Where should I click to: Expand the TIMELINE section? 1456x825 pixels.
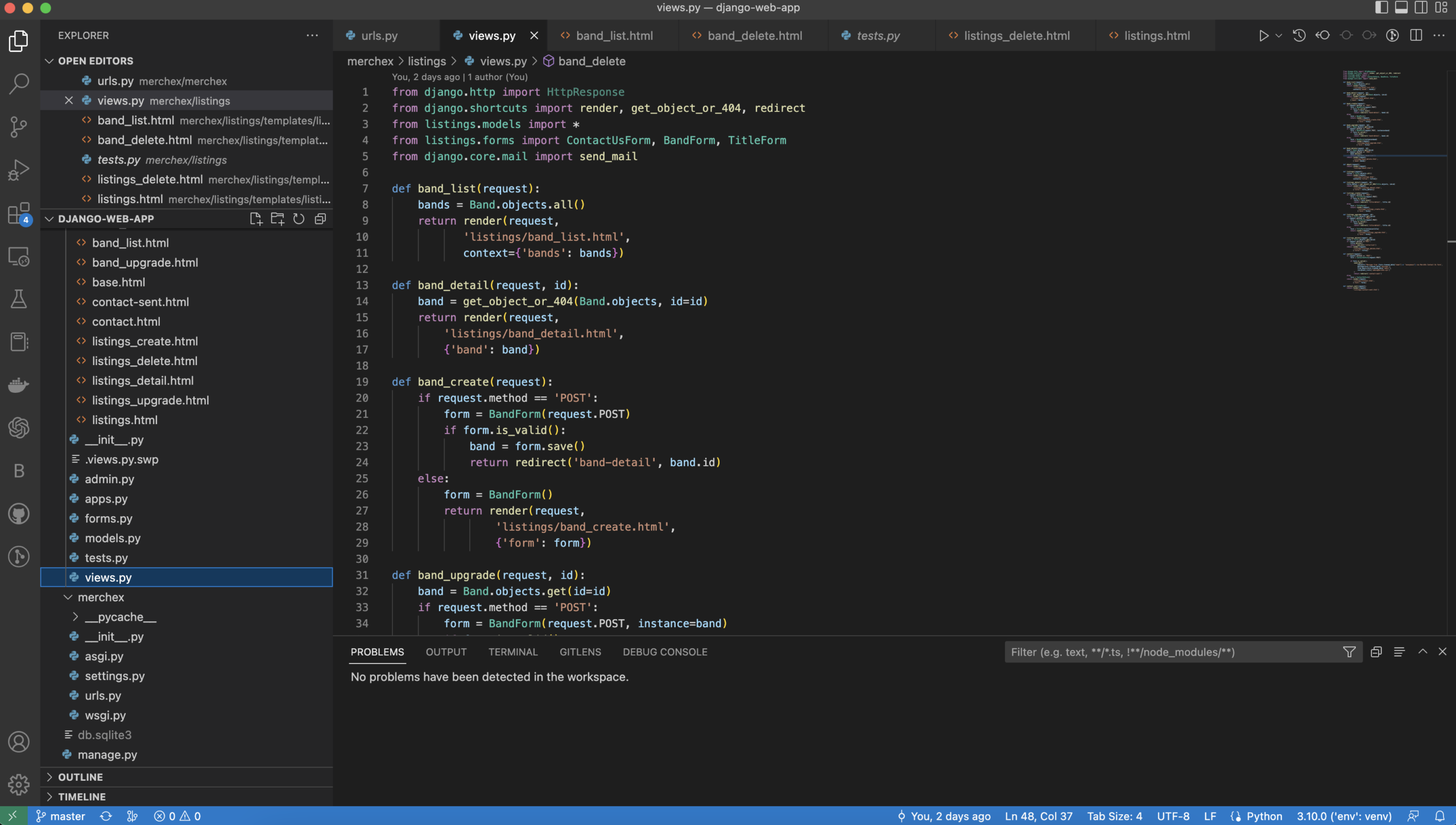coord(49,797)
